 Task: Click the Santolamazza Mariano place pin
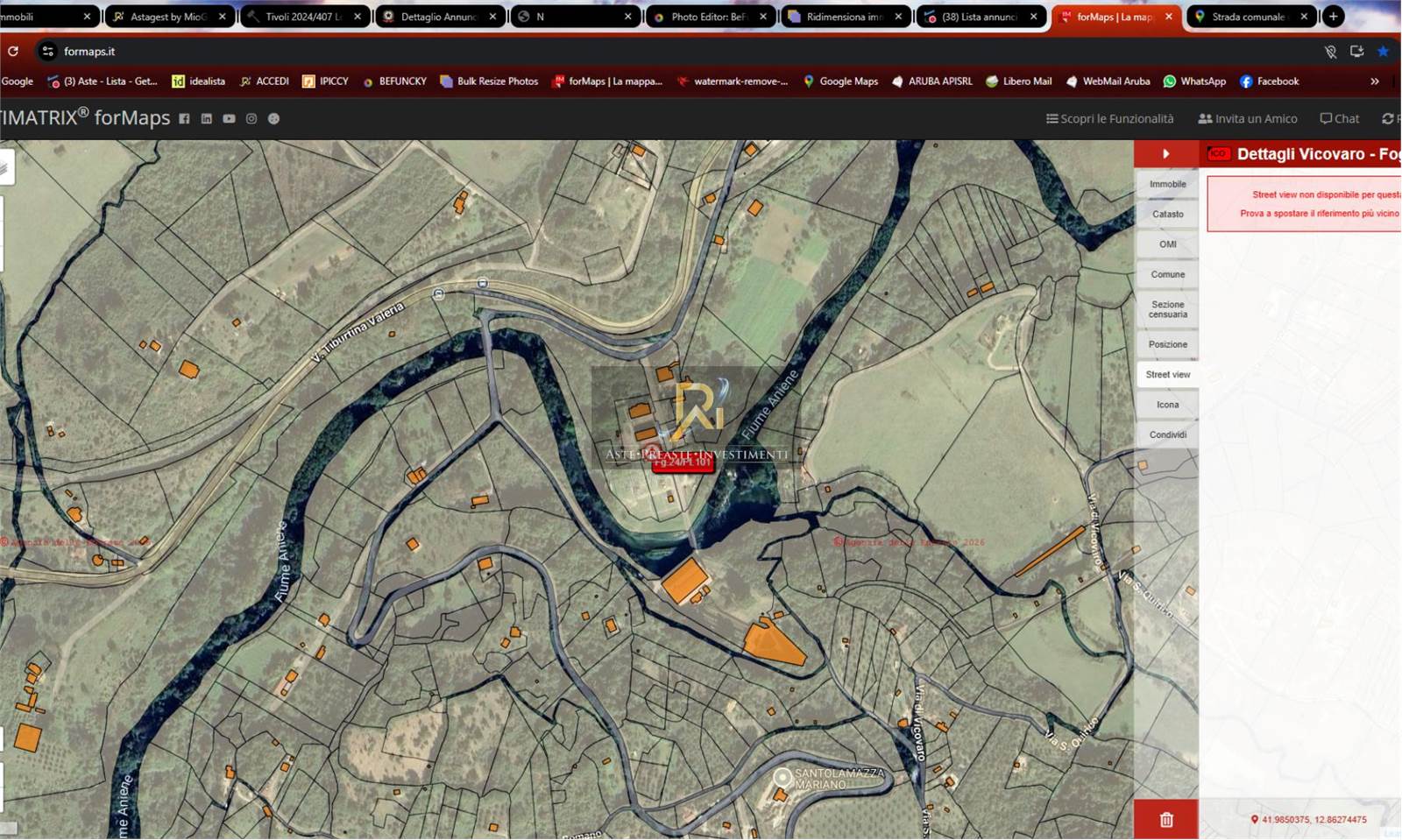click(x=782, y=777)
